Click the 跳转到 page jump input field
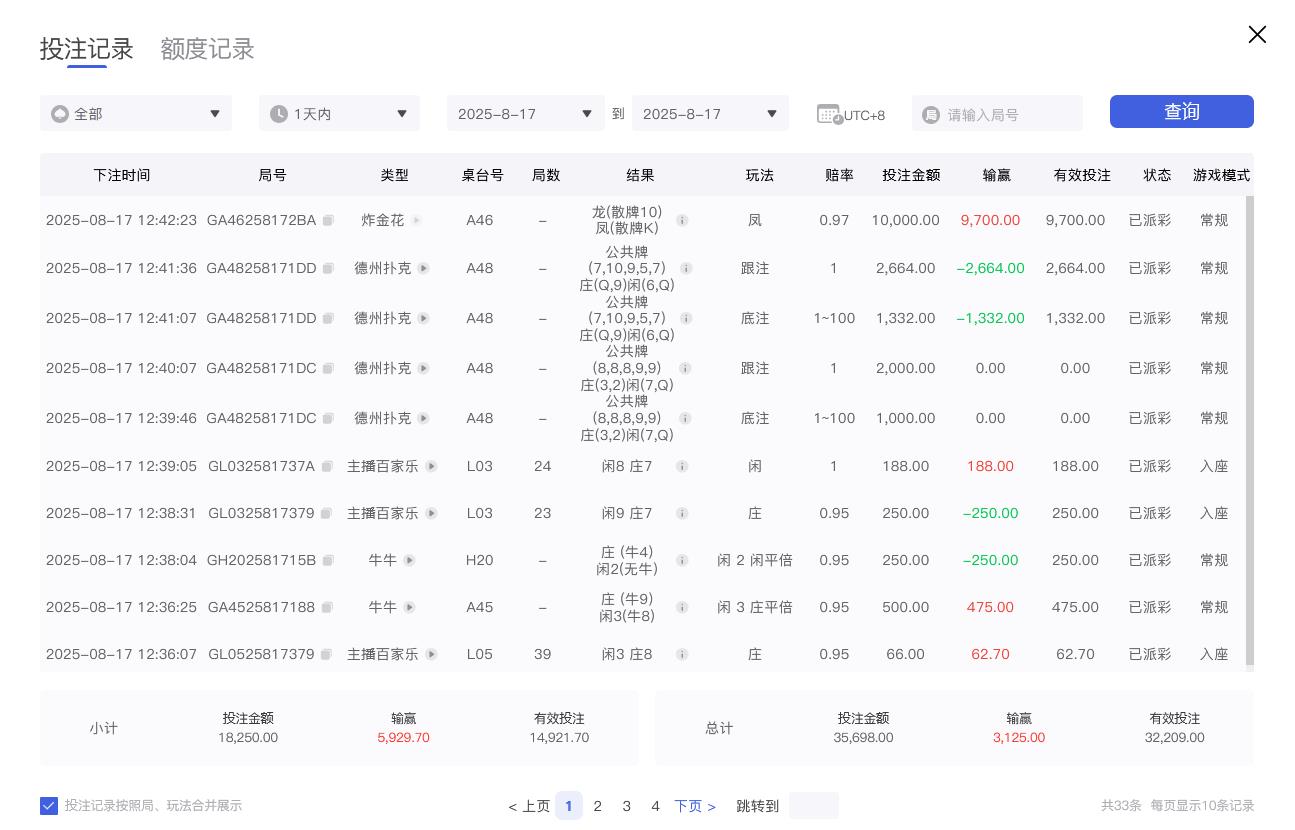1295x830 pixels. (x=813, y=805)
